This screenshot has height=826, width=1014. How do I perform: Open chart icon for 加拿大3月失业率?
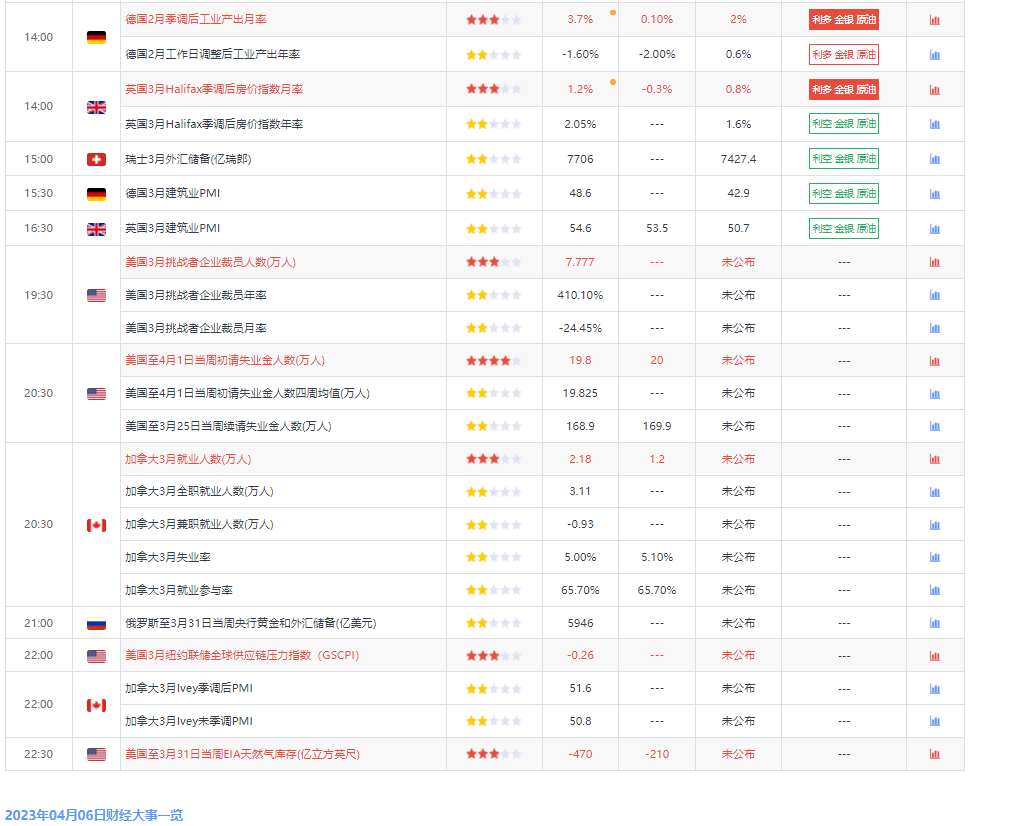tap(934, 558)
